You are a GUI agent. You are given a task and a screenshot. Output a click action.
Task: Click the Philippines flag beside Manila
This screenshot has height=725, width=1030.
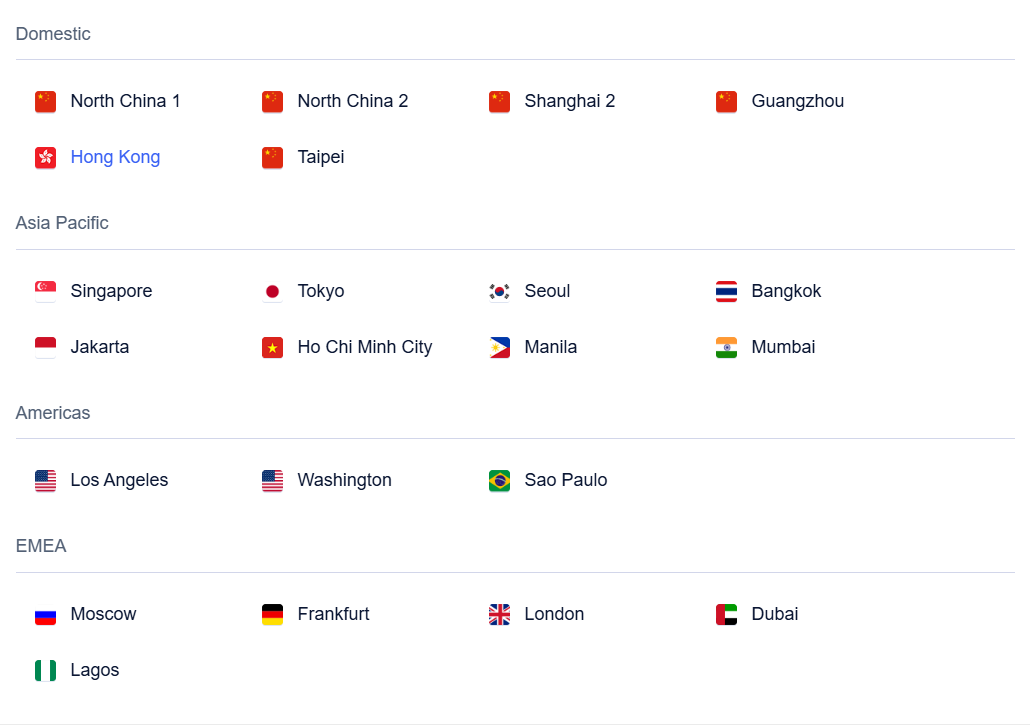click(x=499, y=347)
